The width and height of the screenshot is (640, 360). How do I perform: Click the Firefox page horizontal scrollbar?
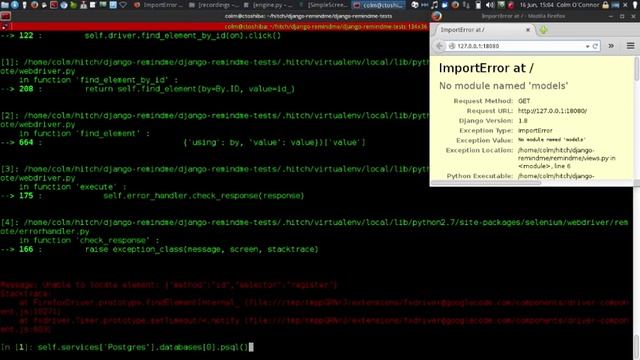(486, 183)
